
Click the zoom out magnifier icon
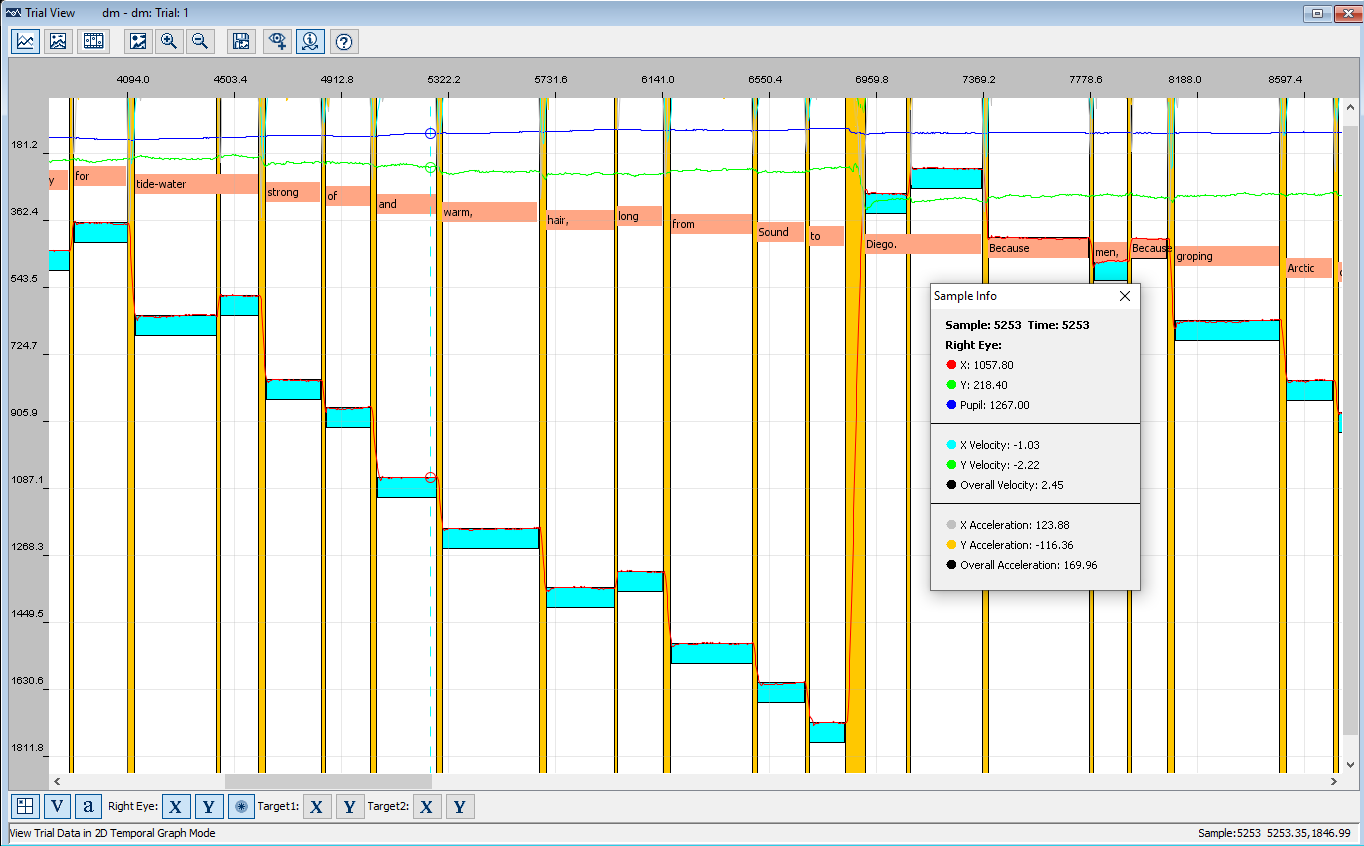coord(201,41)
